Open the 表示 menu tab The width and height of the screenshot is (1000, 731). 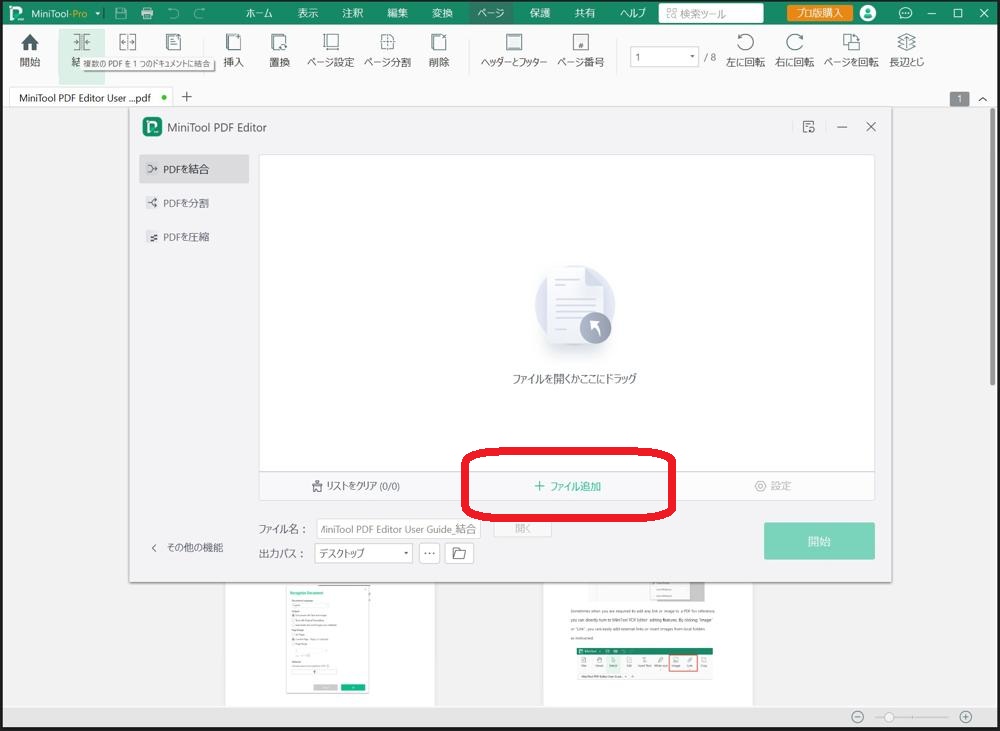coord(307,13)
